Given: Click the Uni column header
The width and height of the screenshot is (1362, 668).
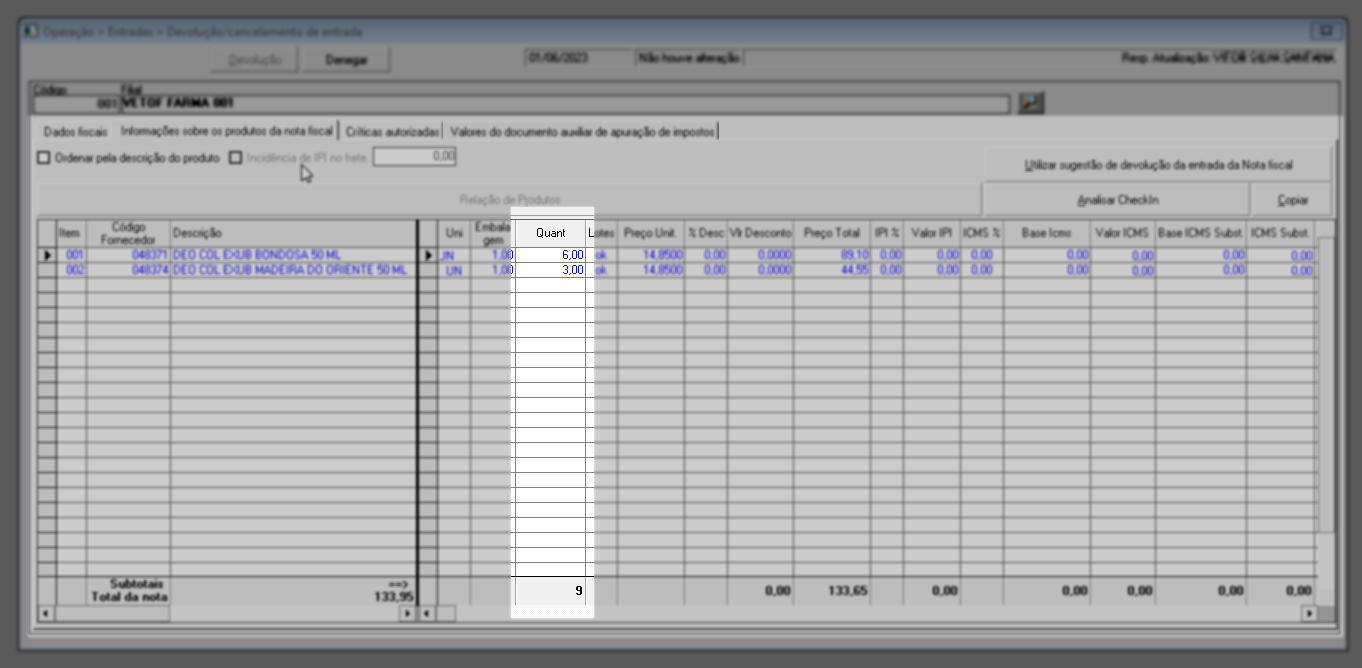Looking at the screenshot, I should tap(455, 232).
